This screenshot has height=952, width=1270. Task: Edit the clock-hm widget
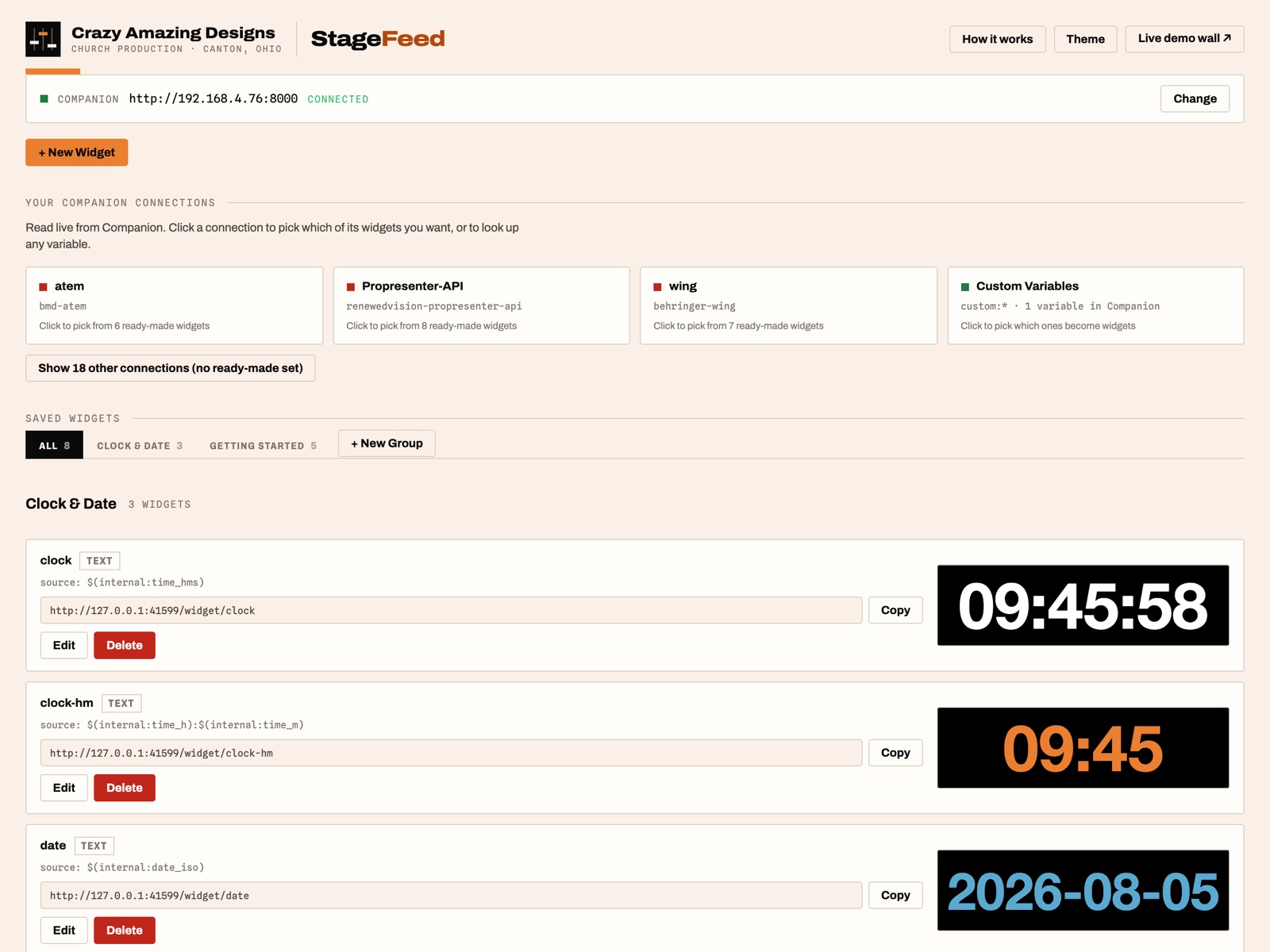tap(64, 788)
